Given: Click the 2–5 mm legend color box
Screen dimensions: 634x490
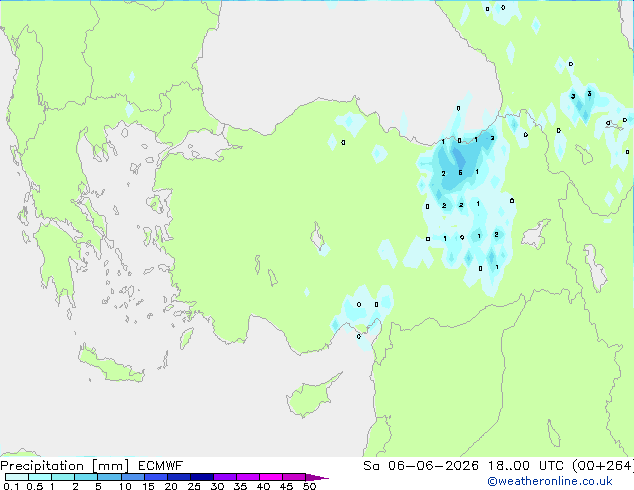Looking at the screenshot, I should pos(86,477).
